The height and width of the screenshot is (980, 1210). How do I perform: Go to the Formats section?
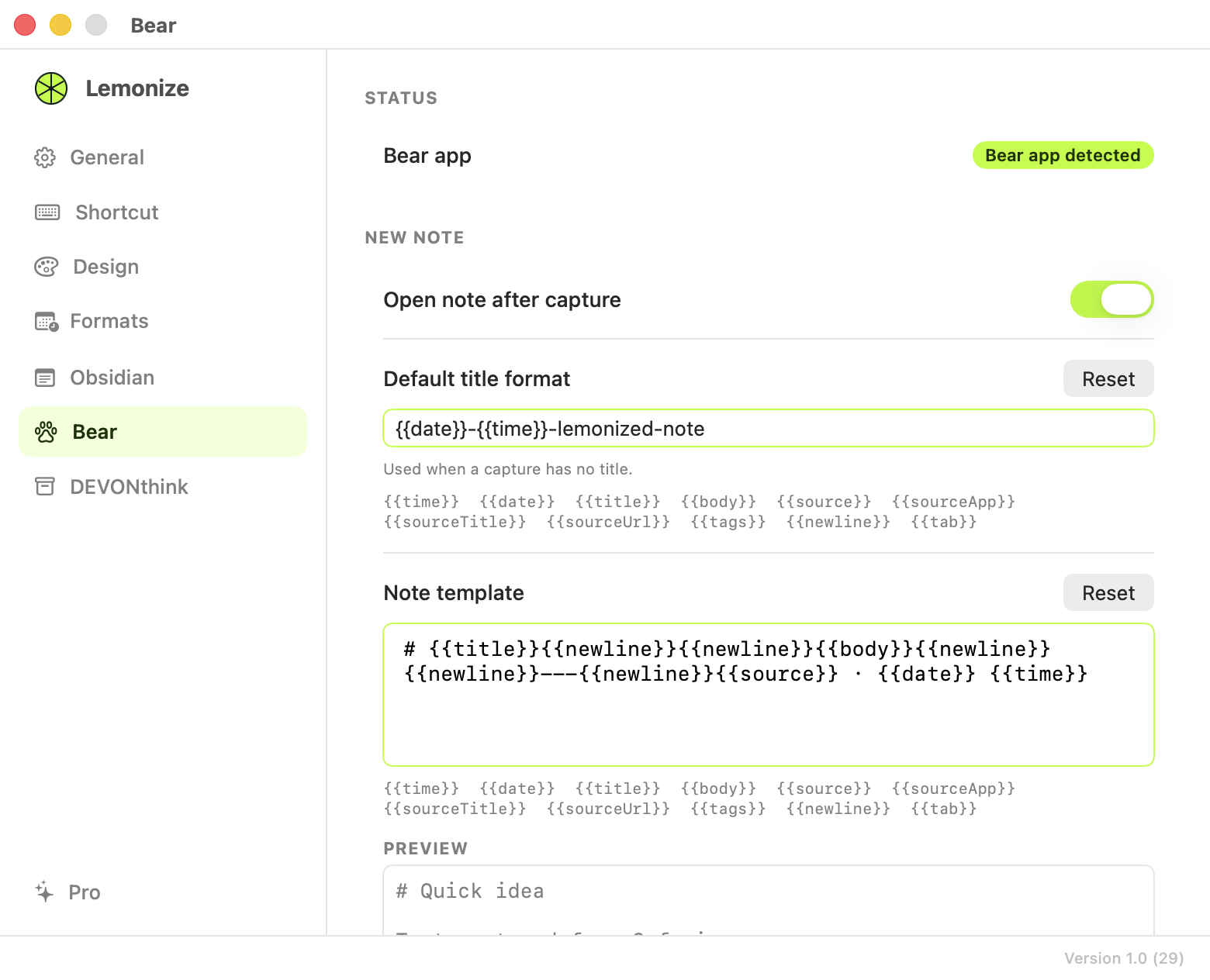pos(163,321)
